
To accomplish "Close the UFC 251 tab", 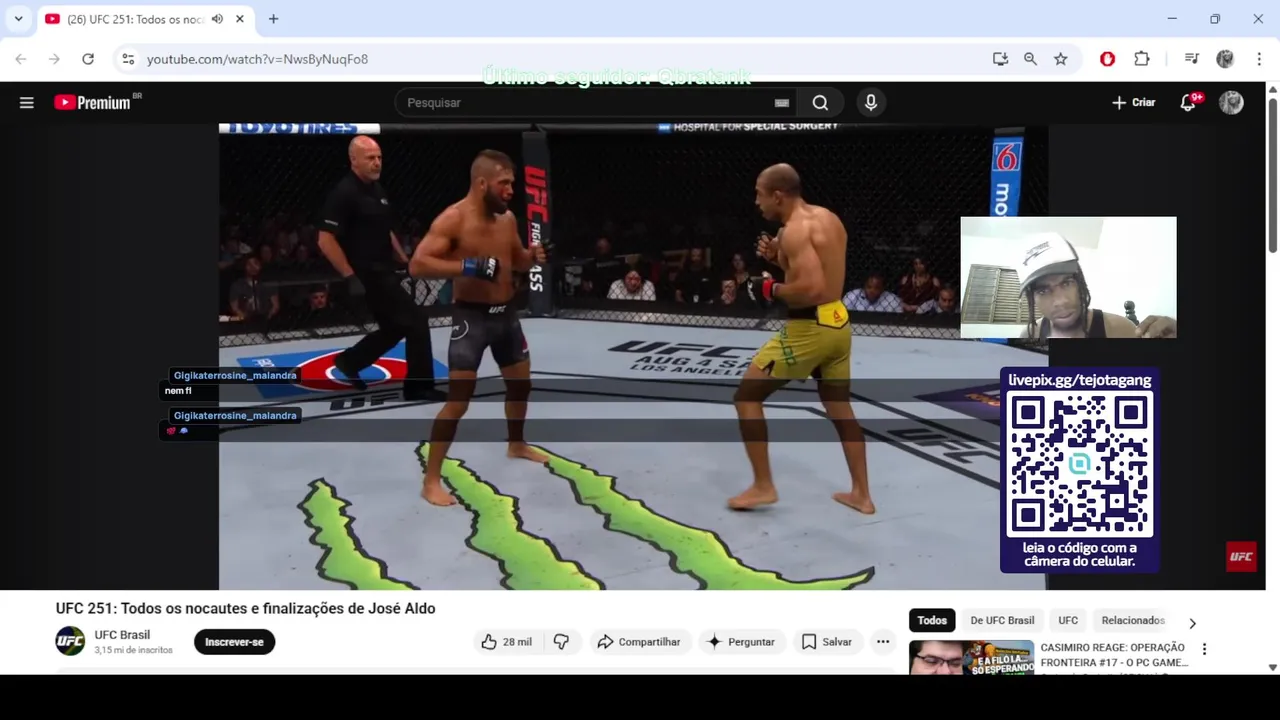I will tap(240, 19).
